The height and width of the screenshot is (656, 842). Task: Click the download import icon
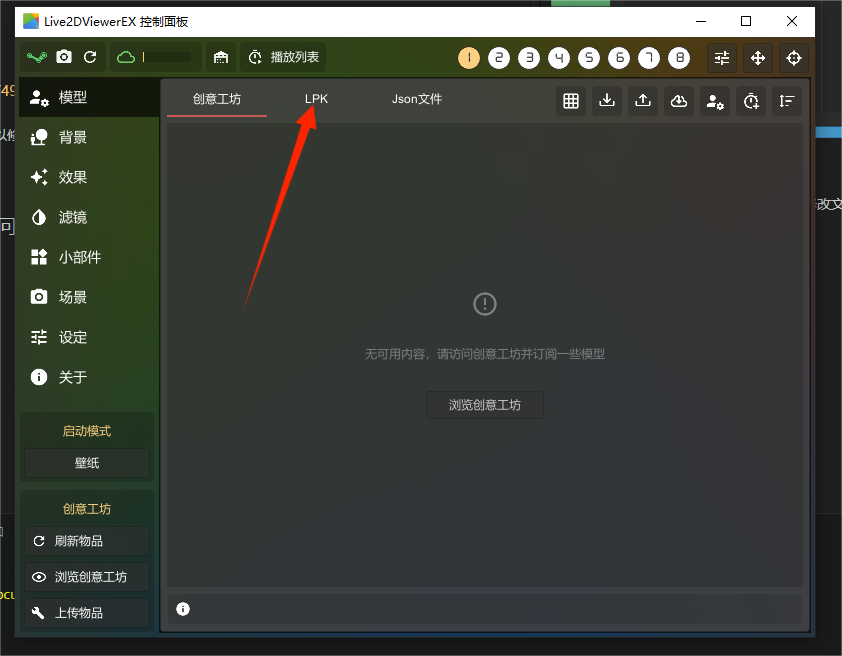[x=607, y=101]
